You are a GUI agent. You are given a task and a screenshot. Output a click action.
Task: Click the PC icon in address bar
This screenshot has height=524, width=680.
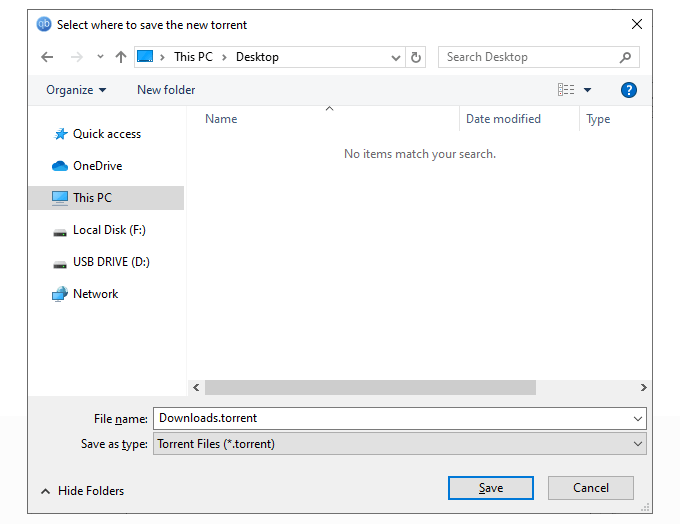pyautogui.click(x=145, y=56)
